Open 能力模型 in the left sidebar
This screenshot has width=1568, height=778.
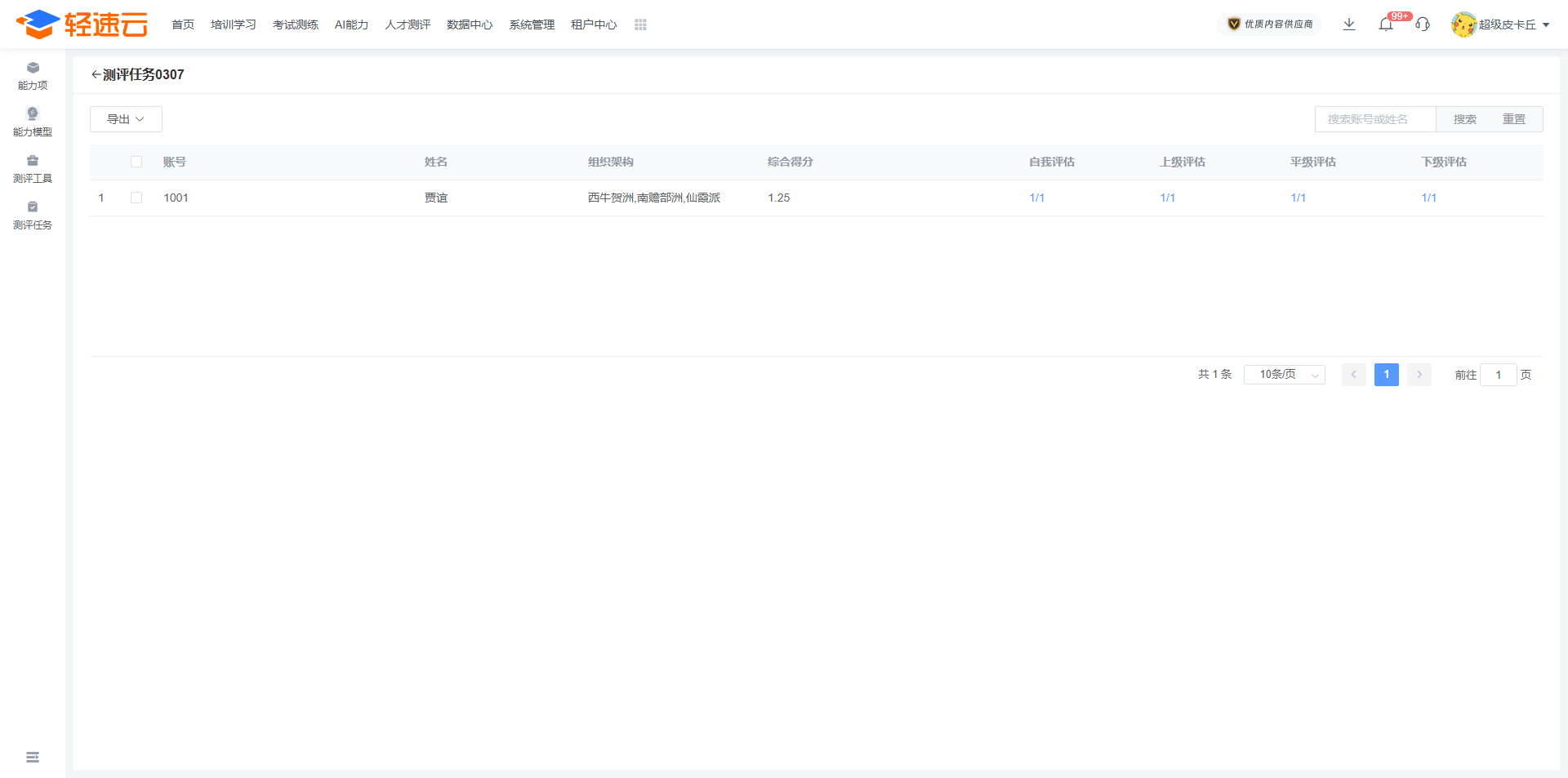coord(33,122)
